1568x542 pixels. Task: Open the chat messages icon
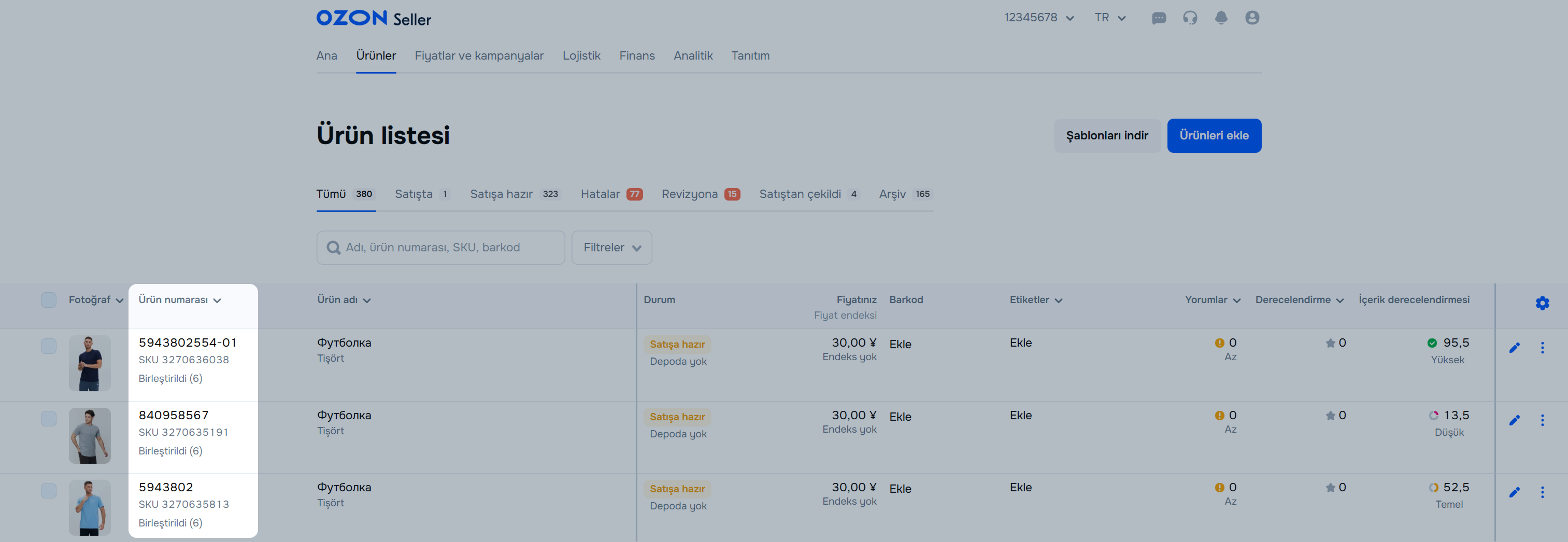tap(1158, 18)
